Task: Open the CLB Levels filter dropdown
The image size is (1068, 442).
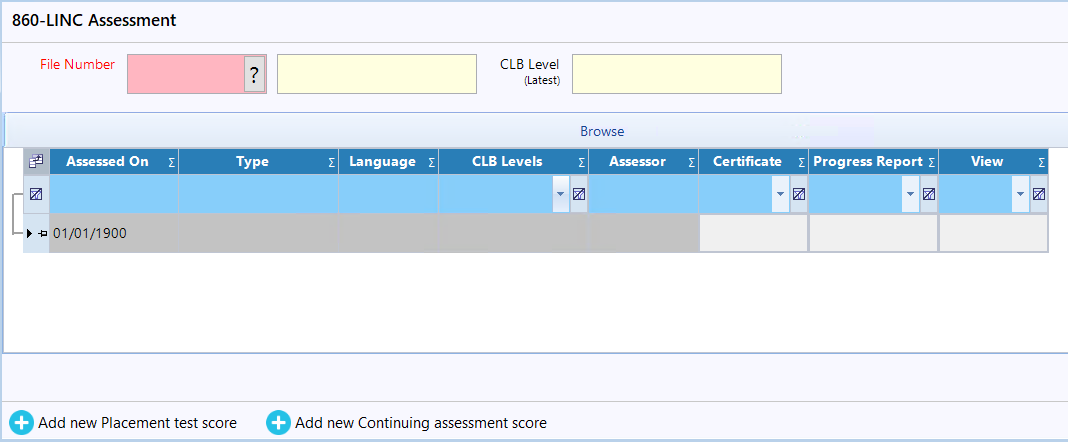Action: (x=561, y=194)
